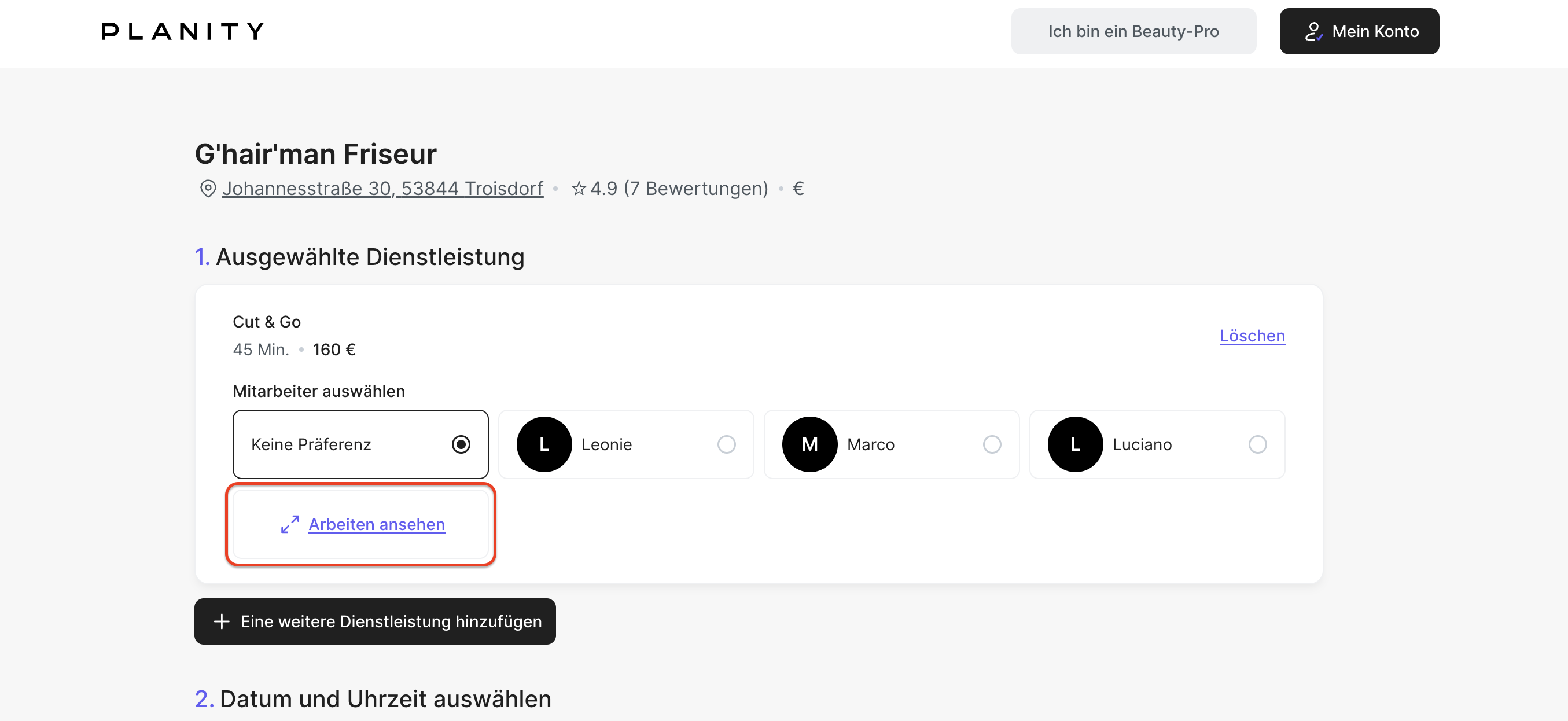
Task: Pick the Luciano radio button
Action: pos(1257,444)
